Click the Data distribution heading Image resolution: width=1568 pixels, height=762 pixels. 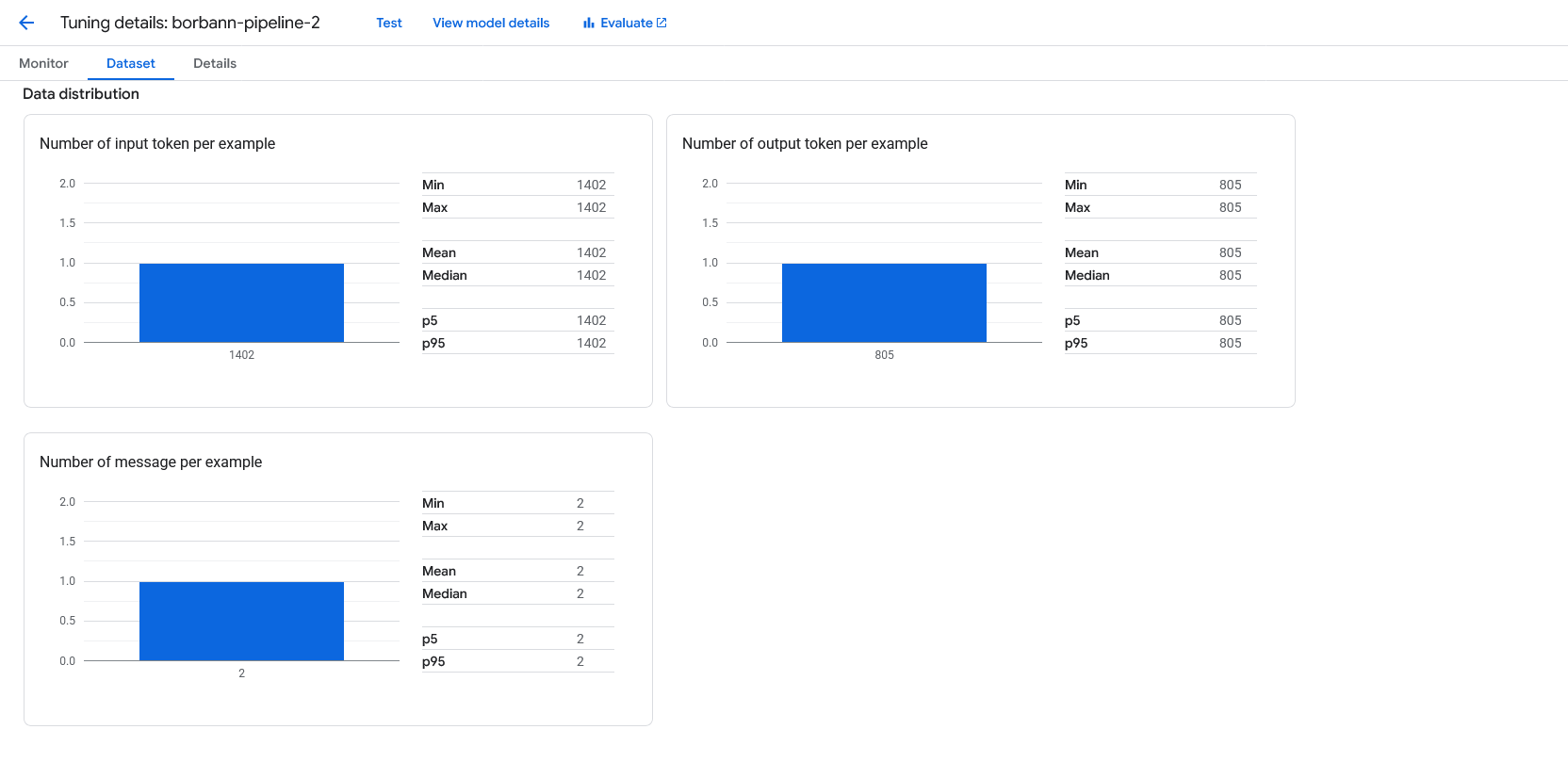tap(81, 93)
